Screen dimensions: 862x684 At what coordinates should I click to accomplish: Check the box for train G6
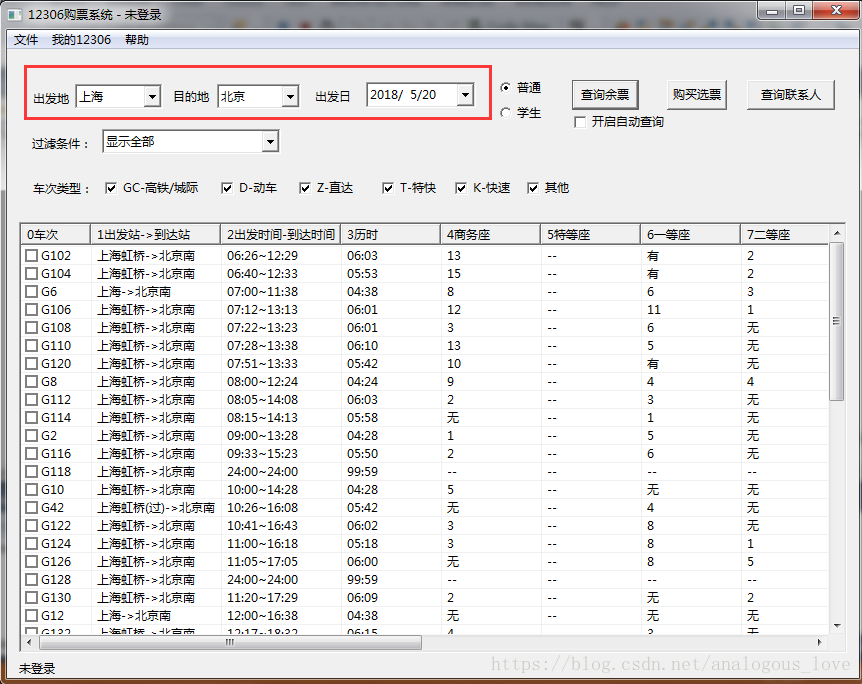pos(32,291)
